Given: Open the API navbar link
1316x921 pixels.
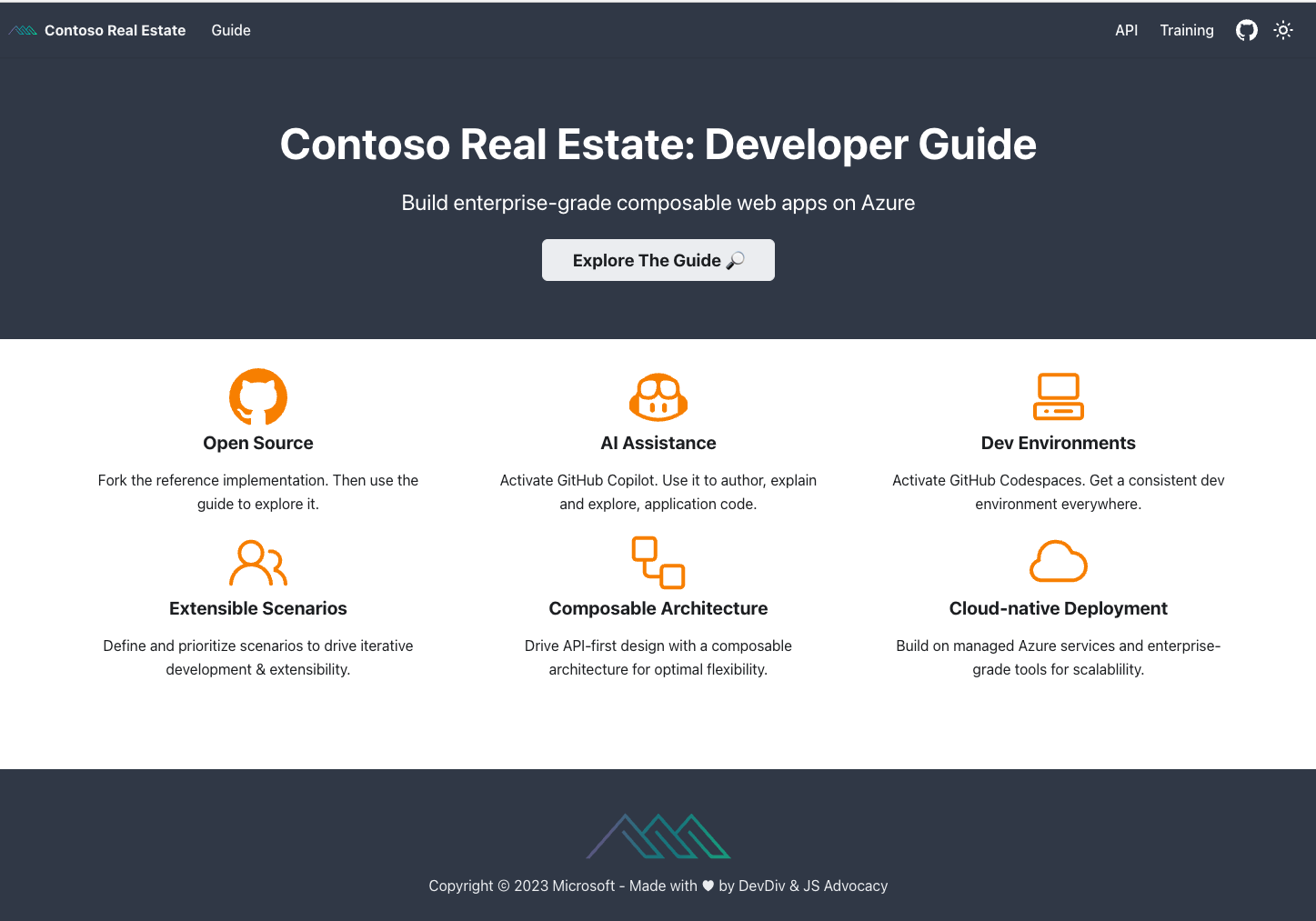Looking at the screenshot, I should point(1127,30).
